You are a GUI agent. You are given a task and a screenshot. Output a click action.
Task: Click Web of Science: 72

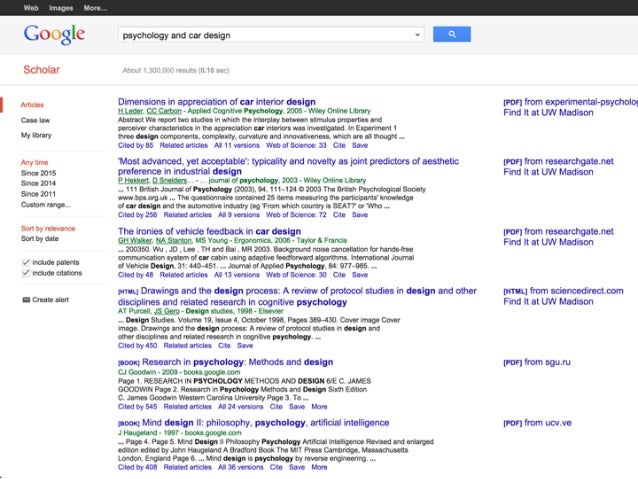coord(296,215)
